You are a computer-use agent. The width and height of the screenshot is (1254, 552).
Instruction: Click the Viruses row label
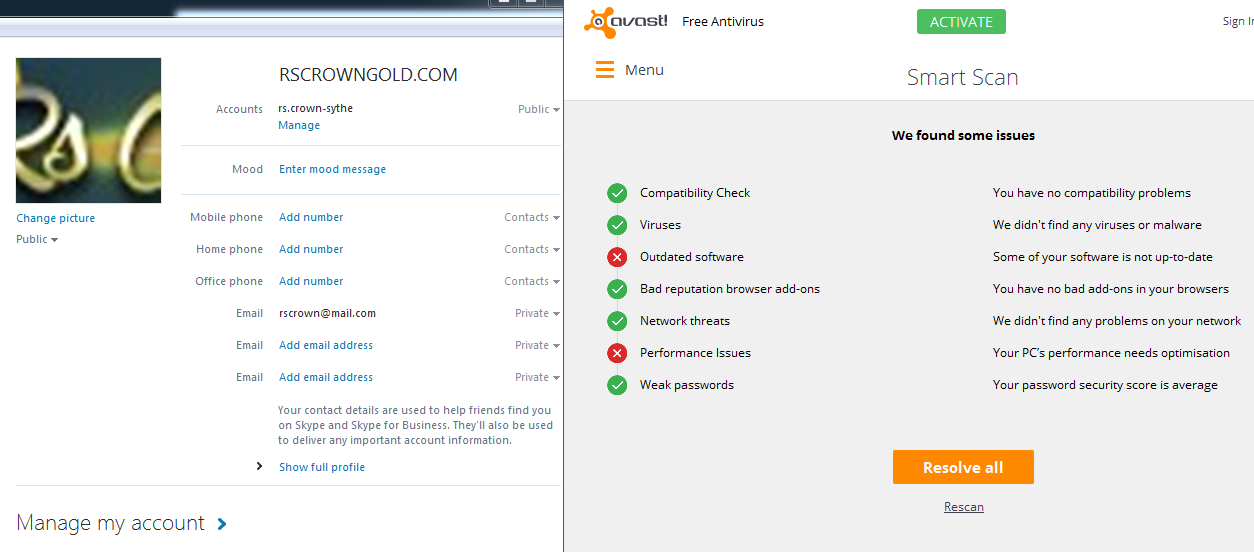click(x=660, y=225)
